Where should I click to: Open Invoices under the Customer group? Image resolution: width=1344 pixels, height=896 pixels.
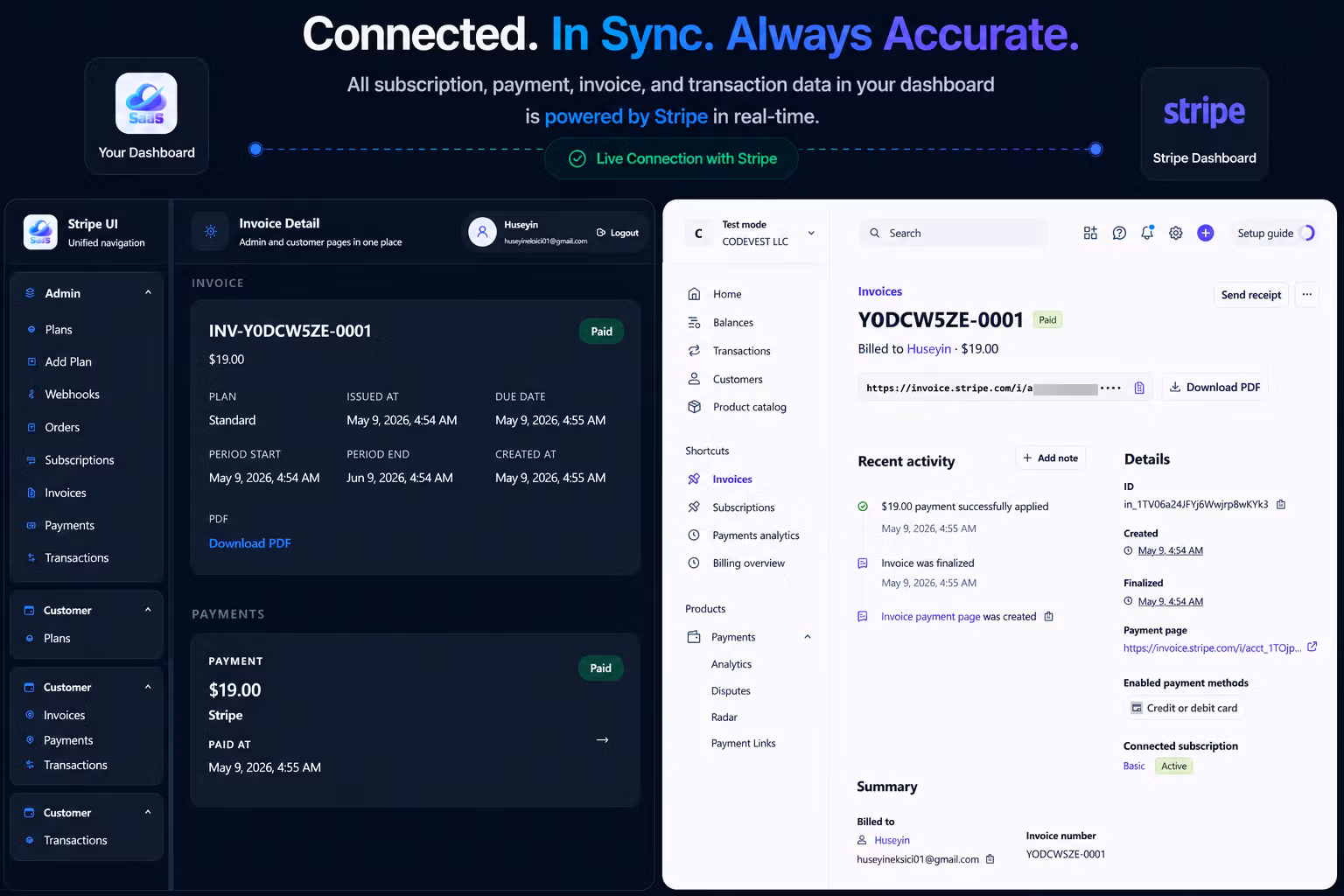[x=64, y=715]
